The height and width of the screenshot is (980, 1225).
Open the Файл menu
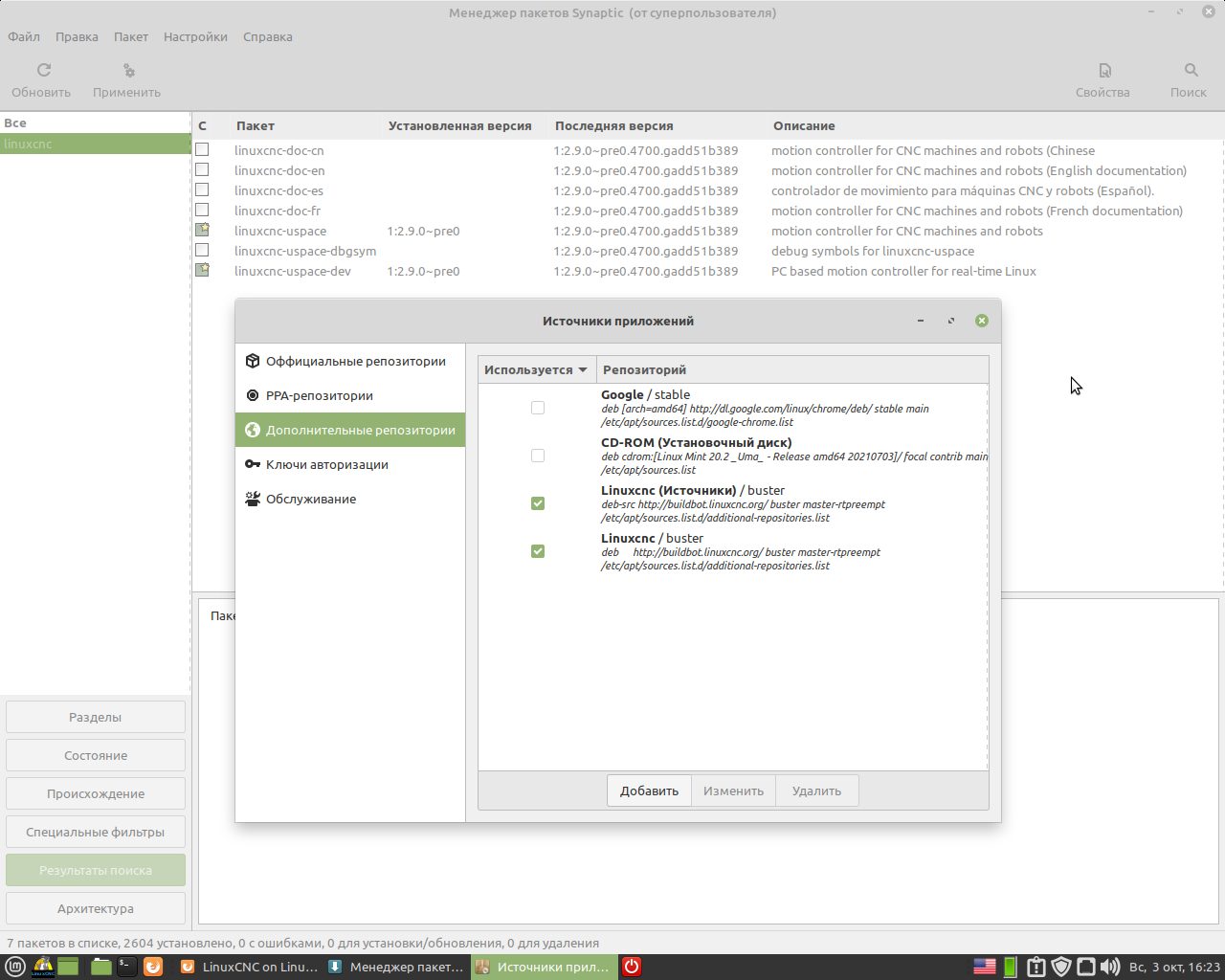[x=24, y=36]
